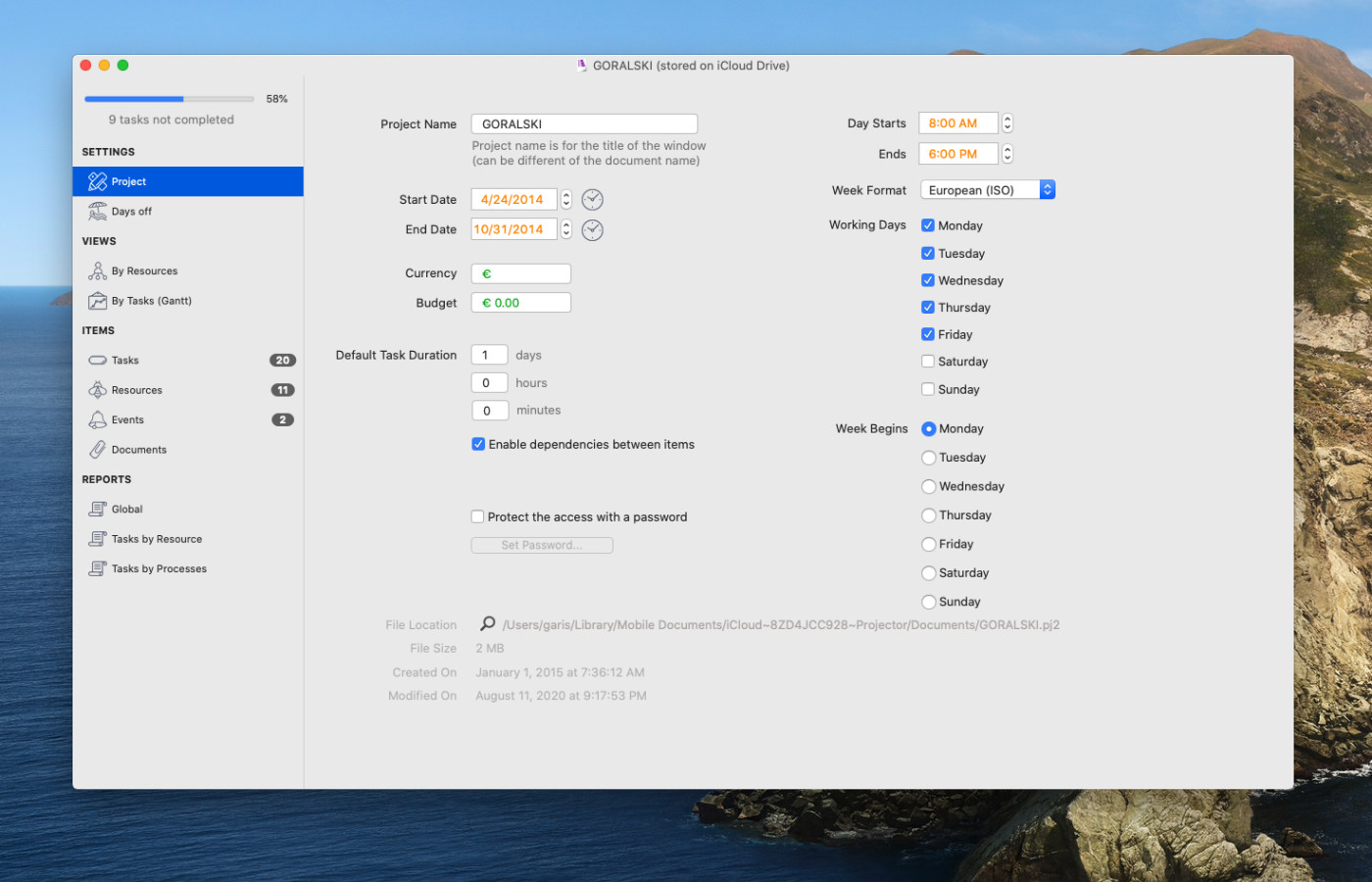The height and width of the screenshot is (882, 1372).
Task: Click the Start Date stepper arrows
Action: pos(565,200)
